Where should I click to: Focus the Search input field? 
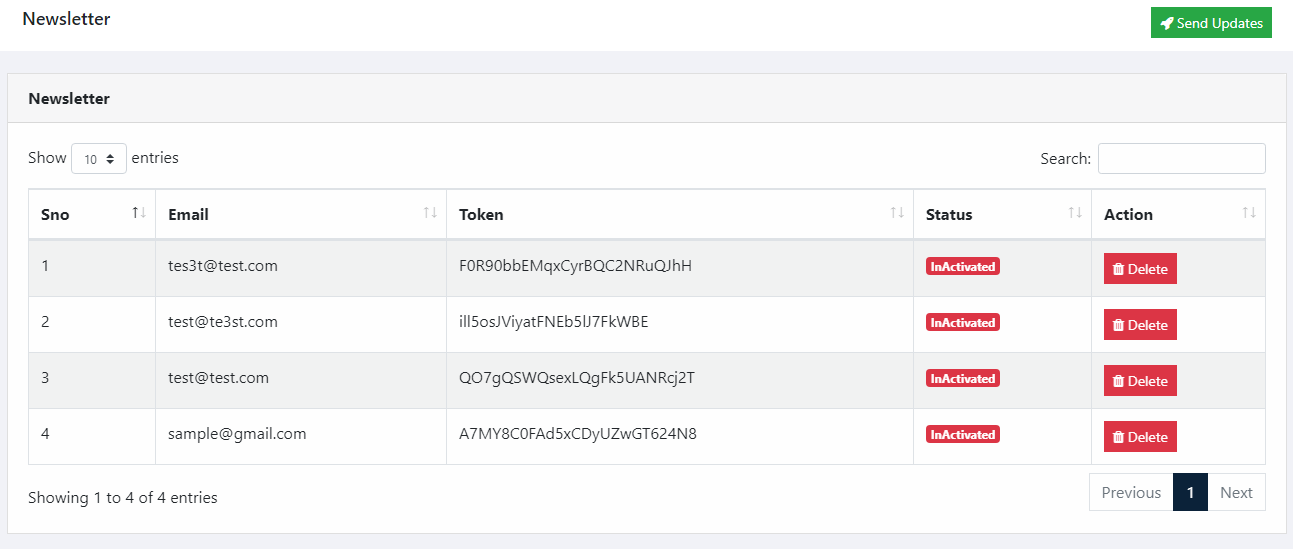1182,158
